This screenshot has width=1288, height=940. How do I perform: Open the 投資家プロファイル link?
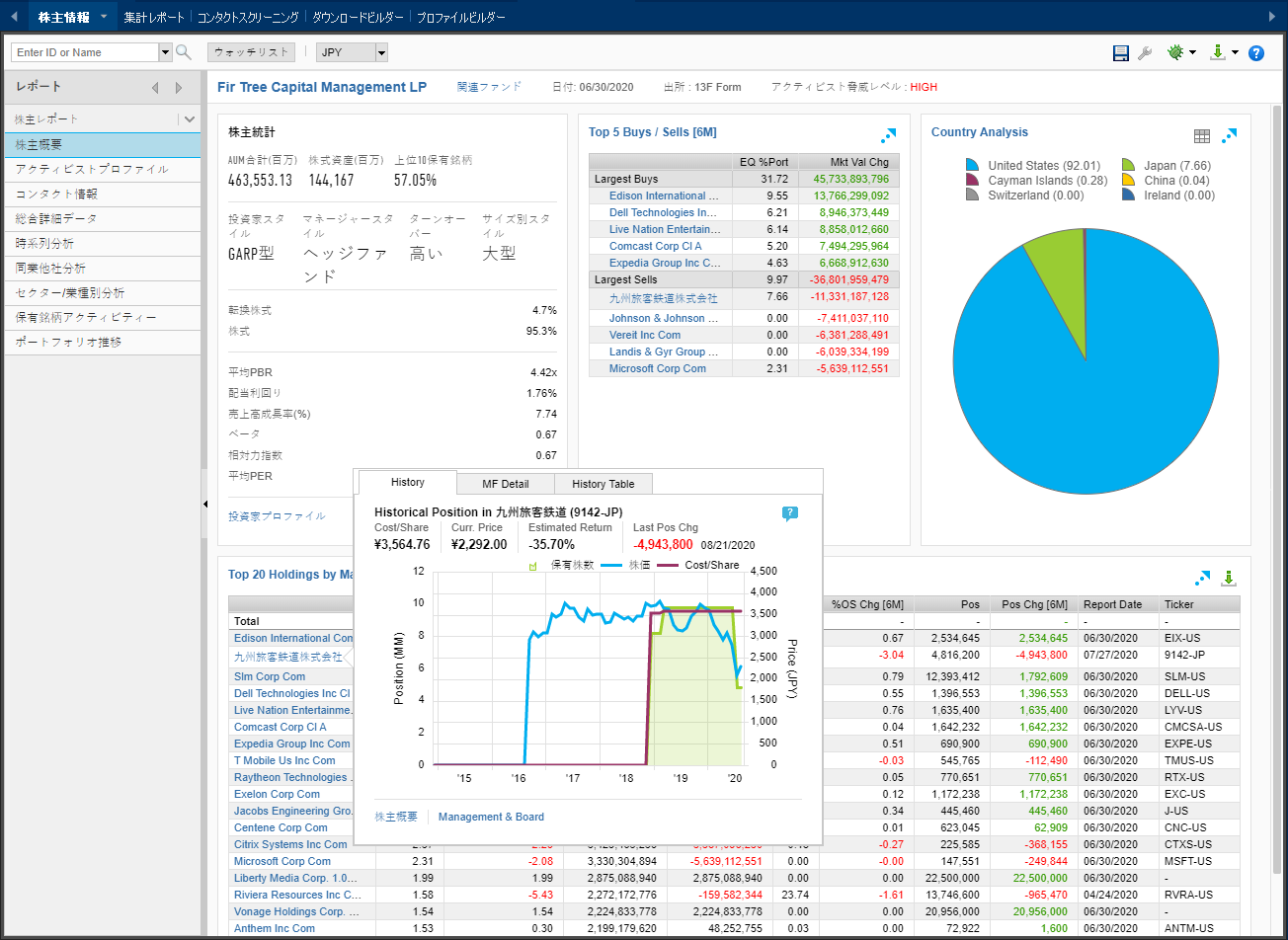pos(277,515)
